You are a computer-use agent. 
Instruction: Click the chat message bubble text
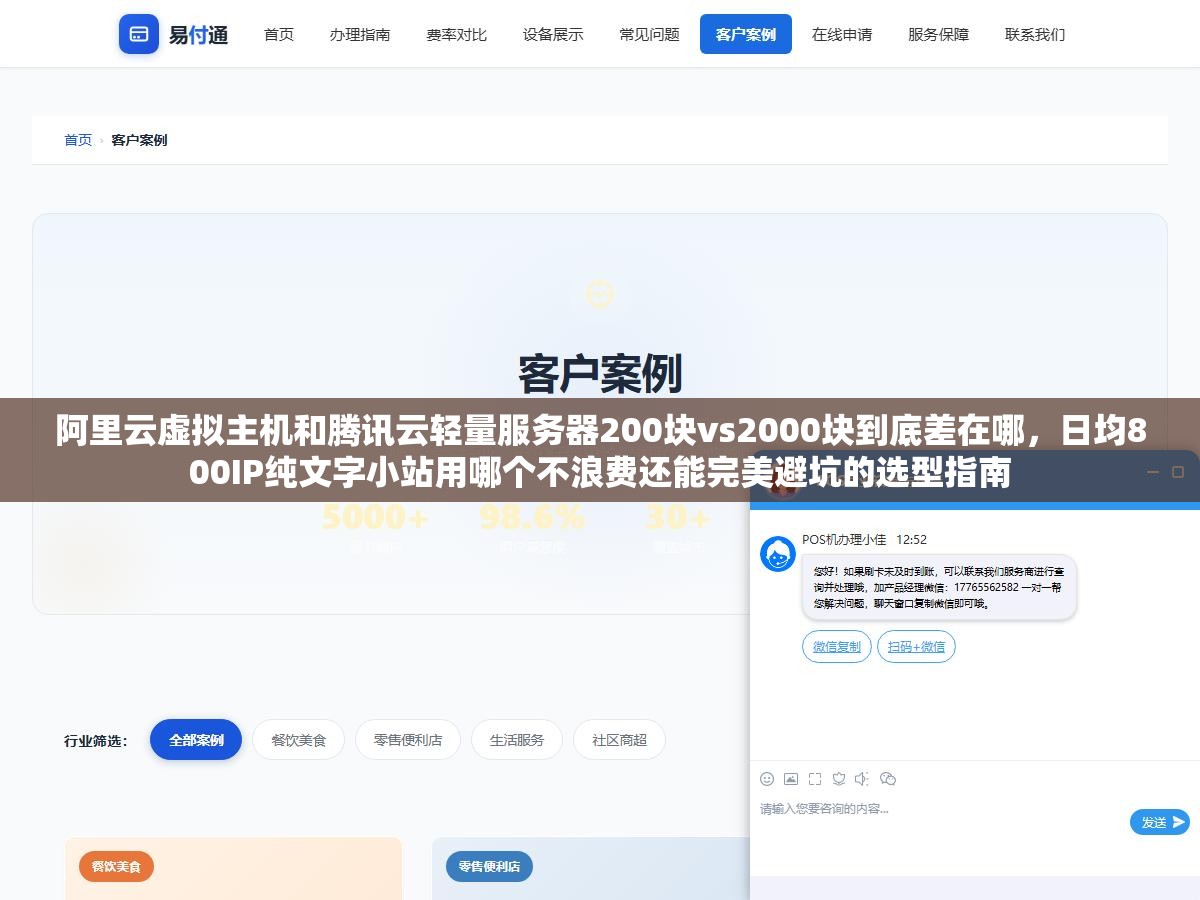938,589
